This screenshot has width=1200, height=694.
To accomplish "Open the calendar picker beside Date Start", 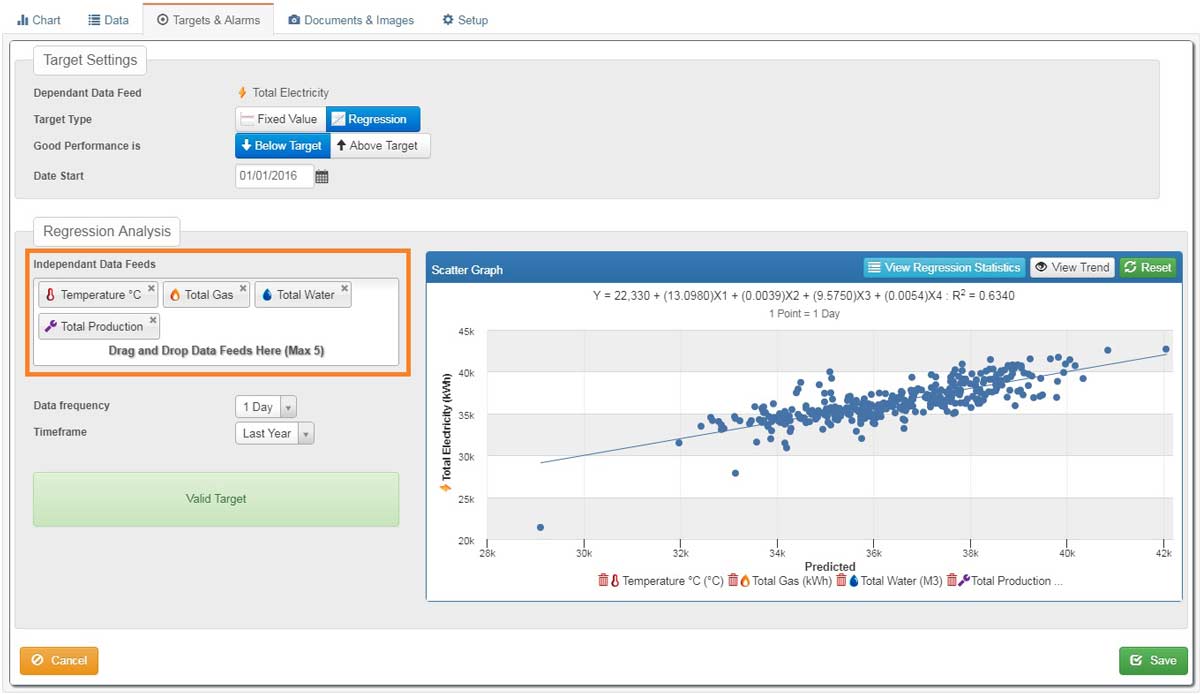I will click(x=322, y=177).
